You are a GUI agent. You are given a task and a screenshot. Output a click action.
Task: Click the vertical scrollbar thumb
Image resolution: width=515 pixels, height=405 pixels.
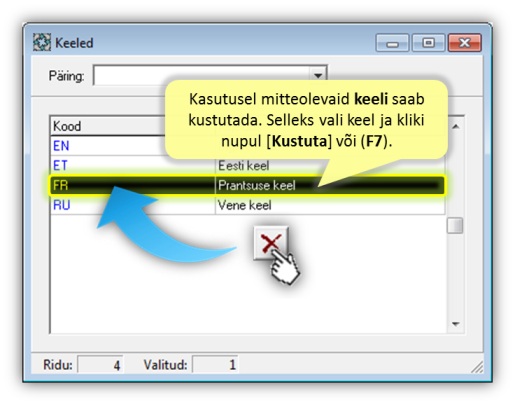[455, 226]
